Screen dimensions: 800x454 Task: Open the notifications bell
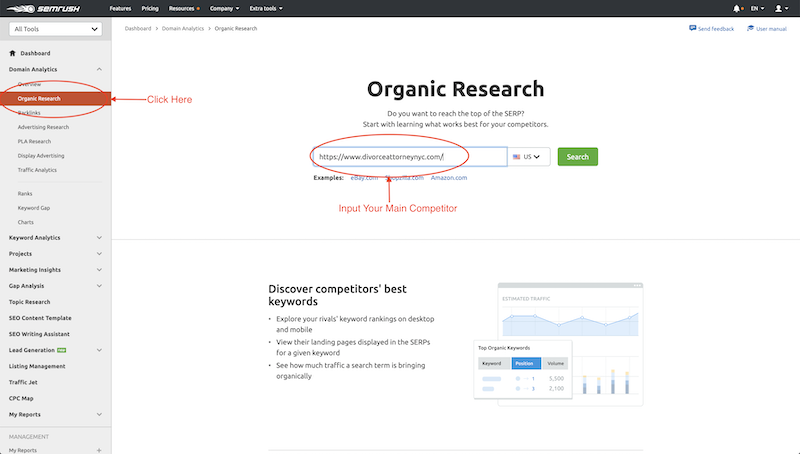pyautogui.click(x=737, y=8)
